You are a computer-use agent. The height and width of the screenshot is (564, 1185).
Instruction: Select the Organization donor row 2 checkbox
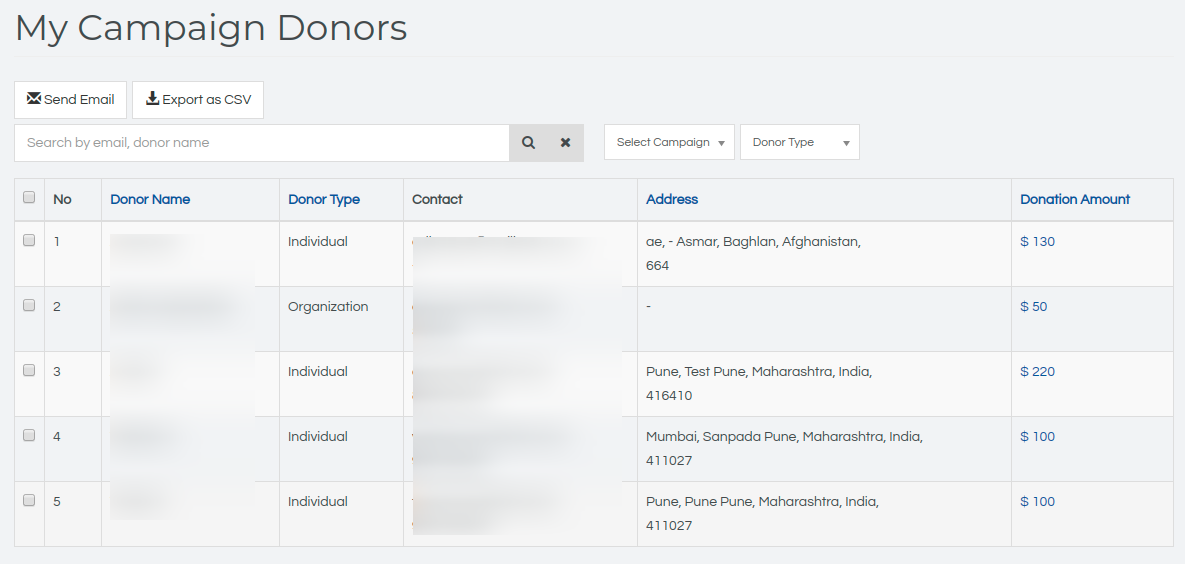click(x=29, y=305)
